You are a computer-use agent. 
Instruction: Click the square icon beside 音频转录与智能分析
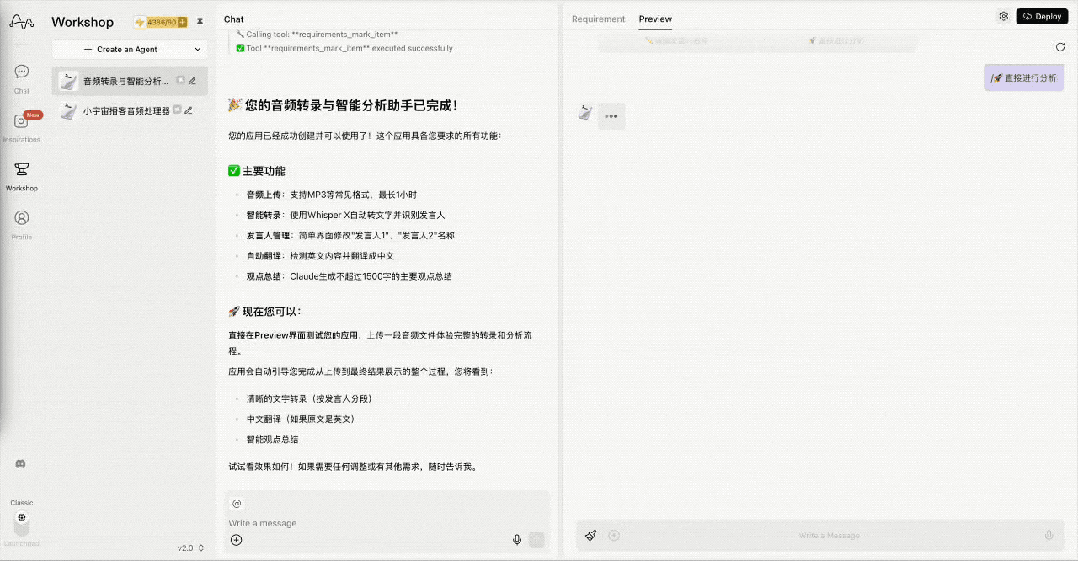(181, 80)
